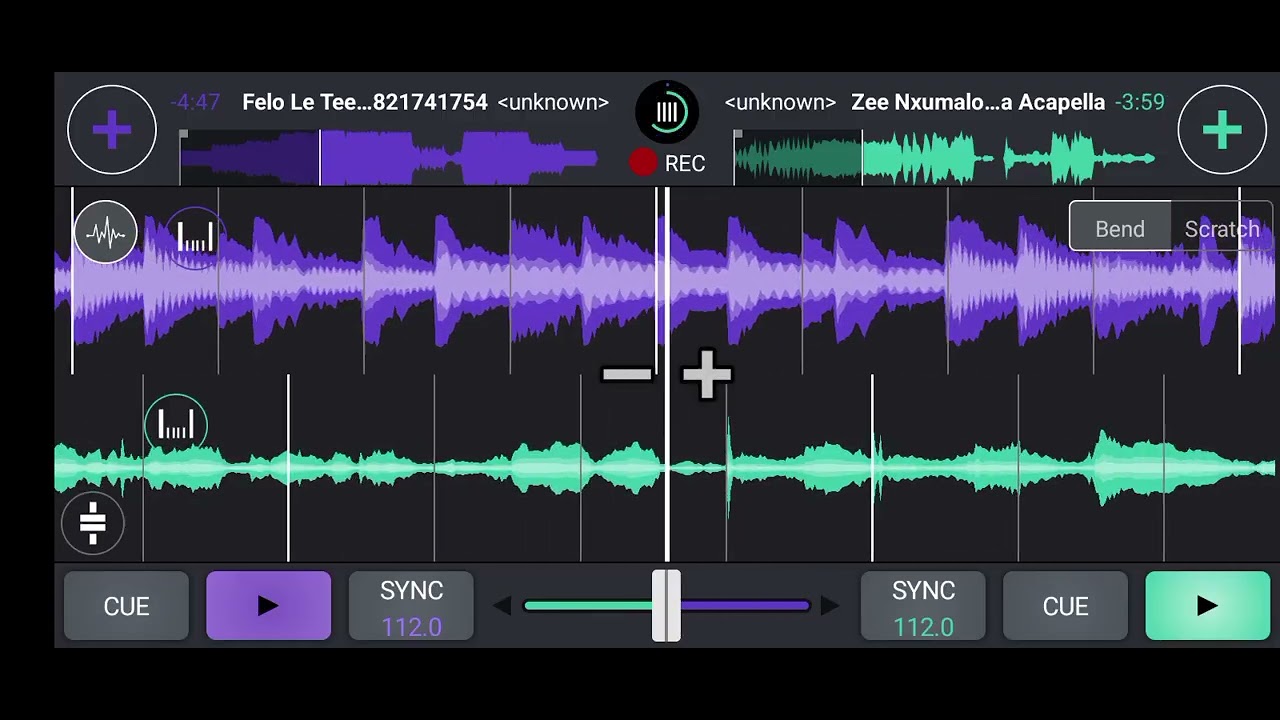Click the left deck <unknown> artist label
This screenshot has width=1280, height=720.
(x=553, y=102)
